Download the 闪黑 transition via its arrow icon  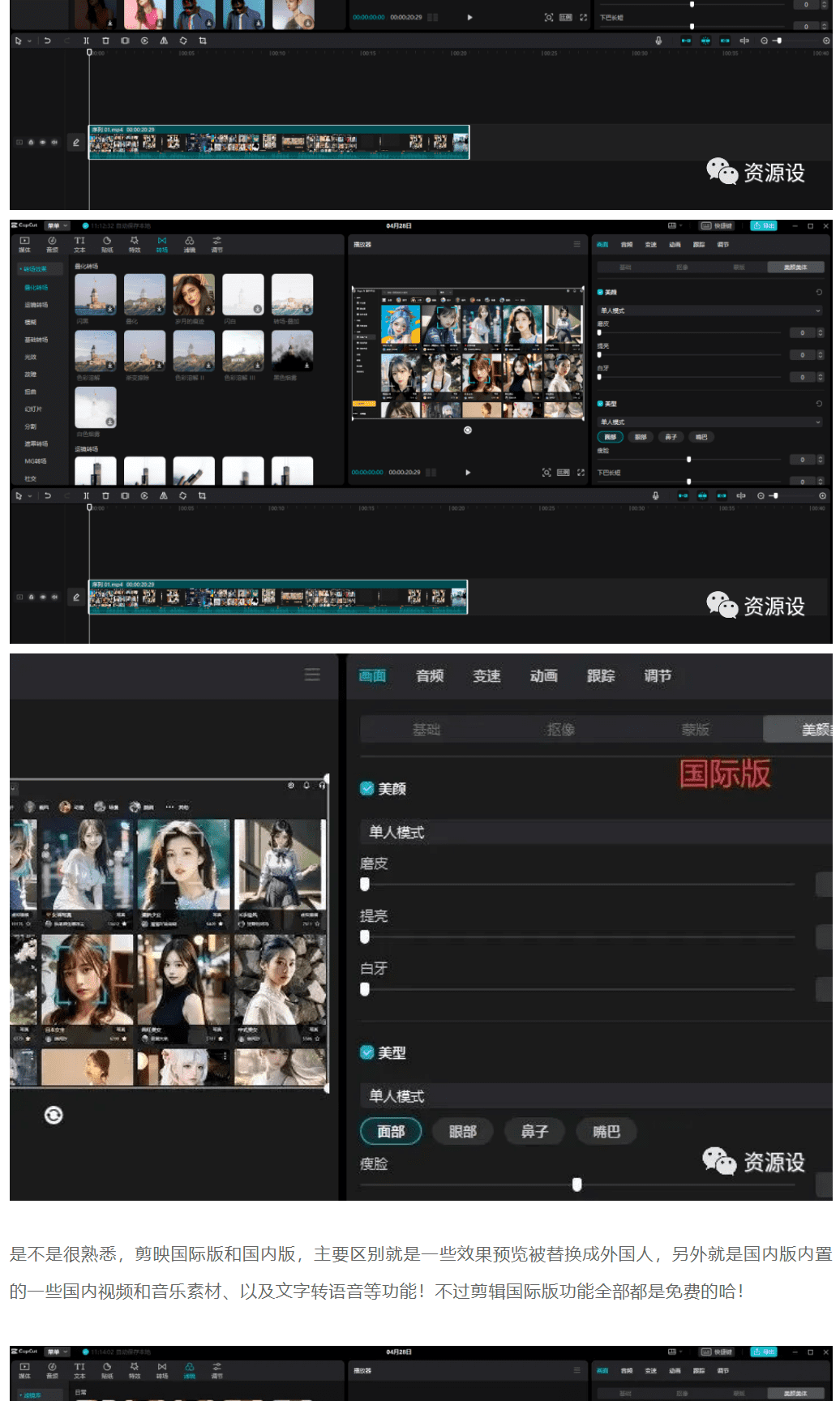click(x=109, y=309)
